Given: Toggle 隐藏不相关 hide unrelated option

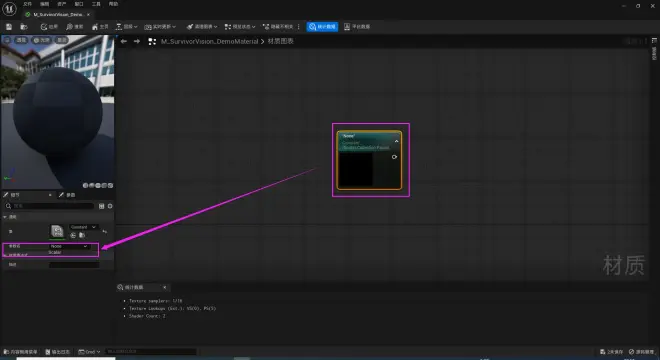Looking at the screenshot, I should click(278, 27).
